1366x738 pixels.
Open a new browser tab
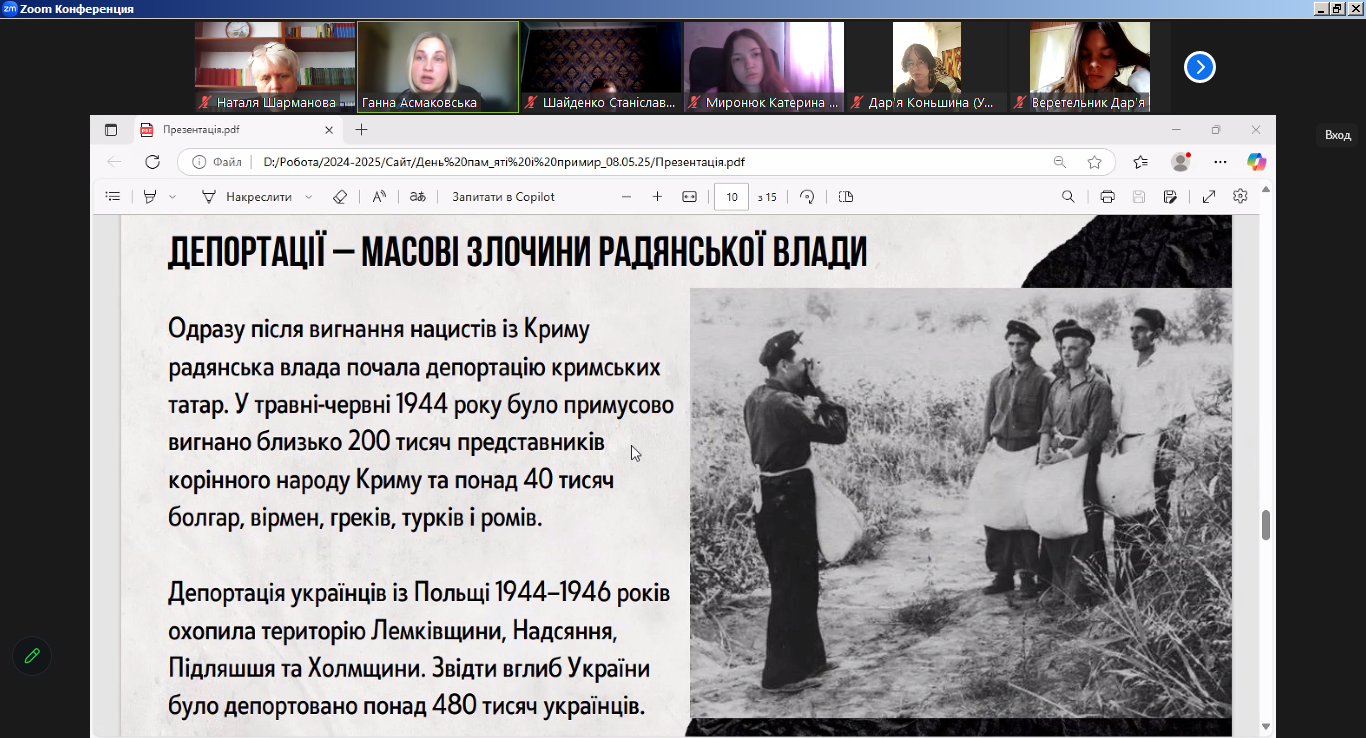click(x=361, y=130)
